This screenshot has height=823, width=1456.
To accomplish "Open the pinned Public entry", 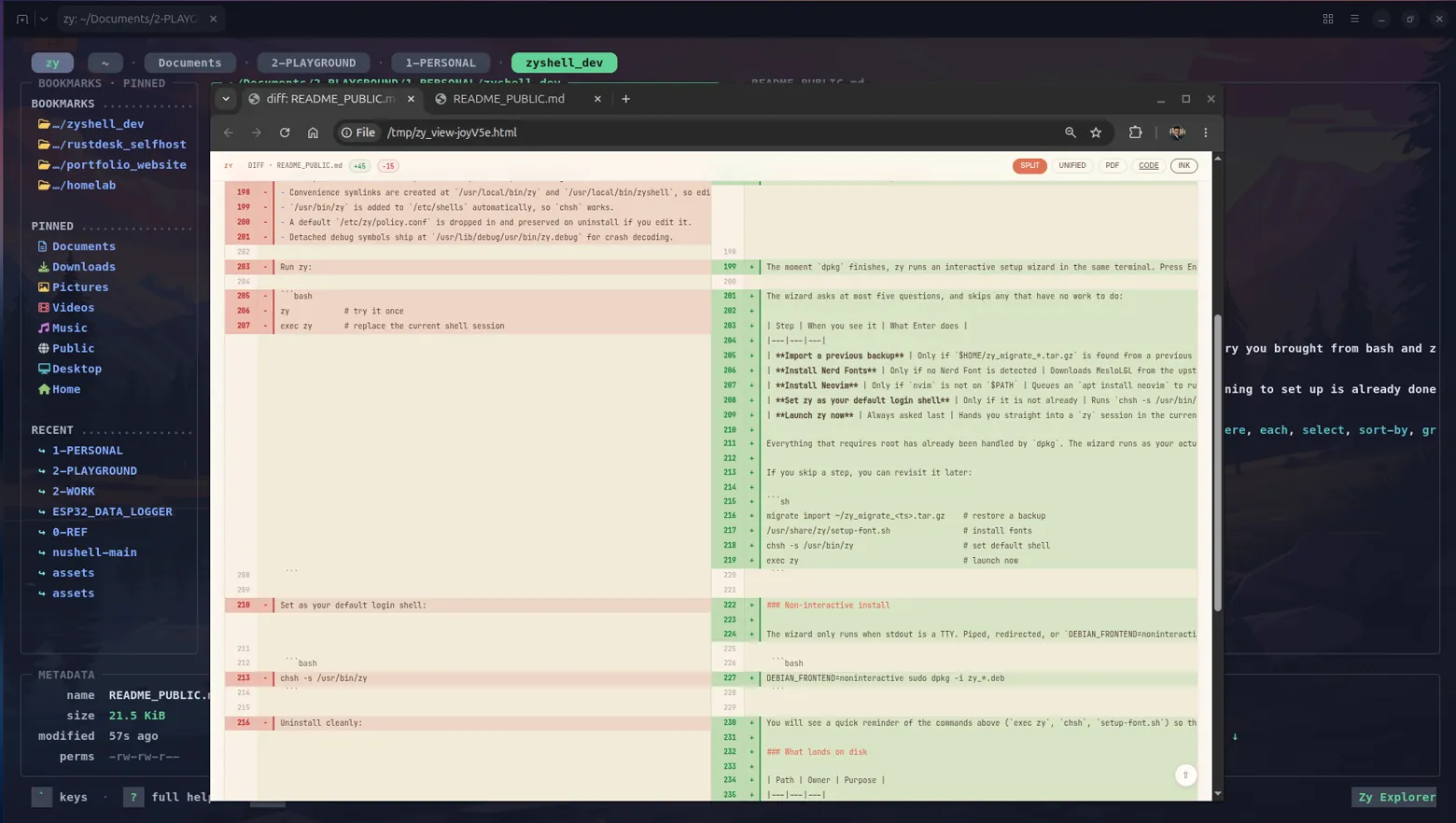I will click(x=66, y=349).
